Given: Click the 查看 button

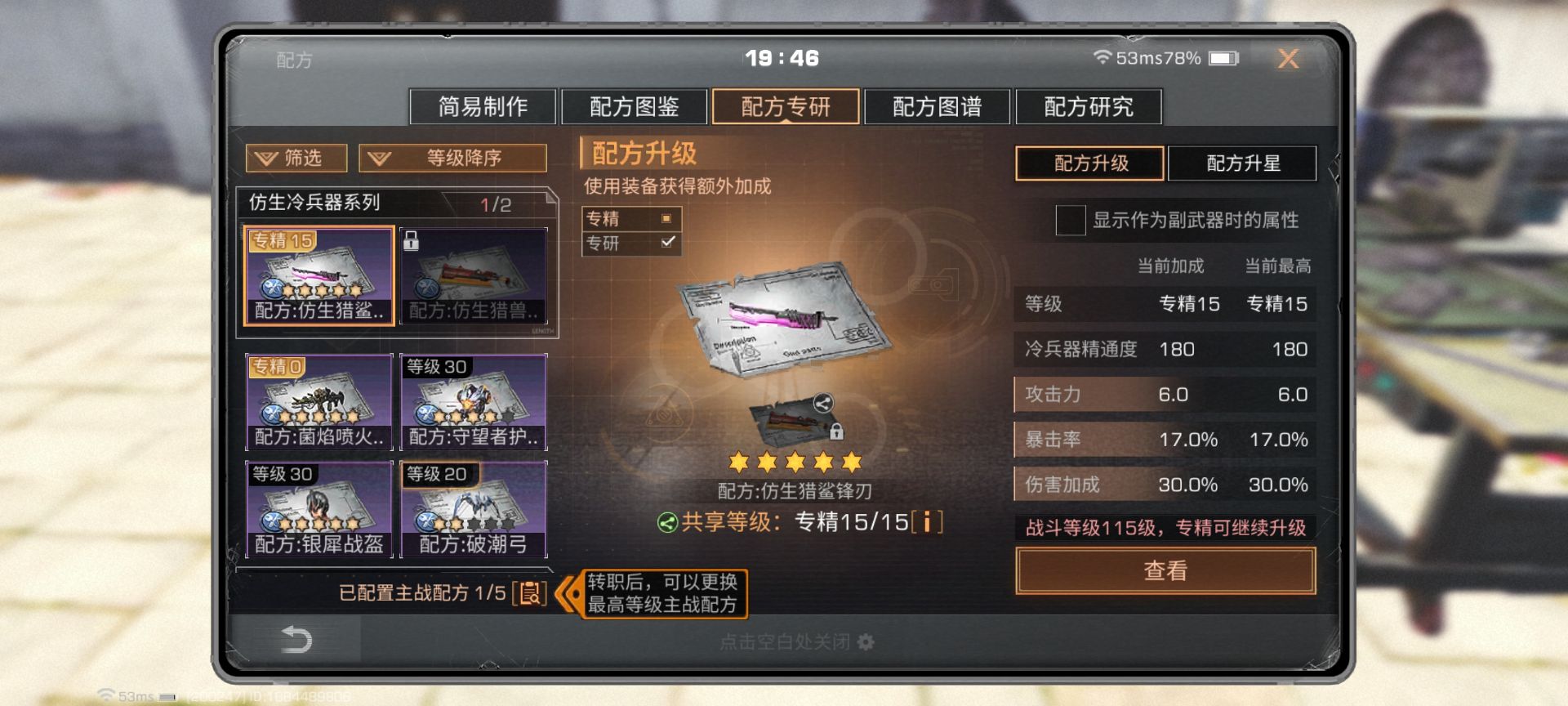Looking at the screenshot, I should coord(1165,570).
